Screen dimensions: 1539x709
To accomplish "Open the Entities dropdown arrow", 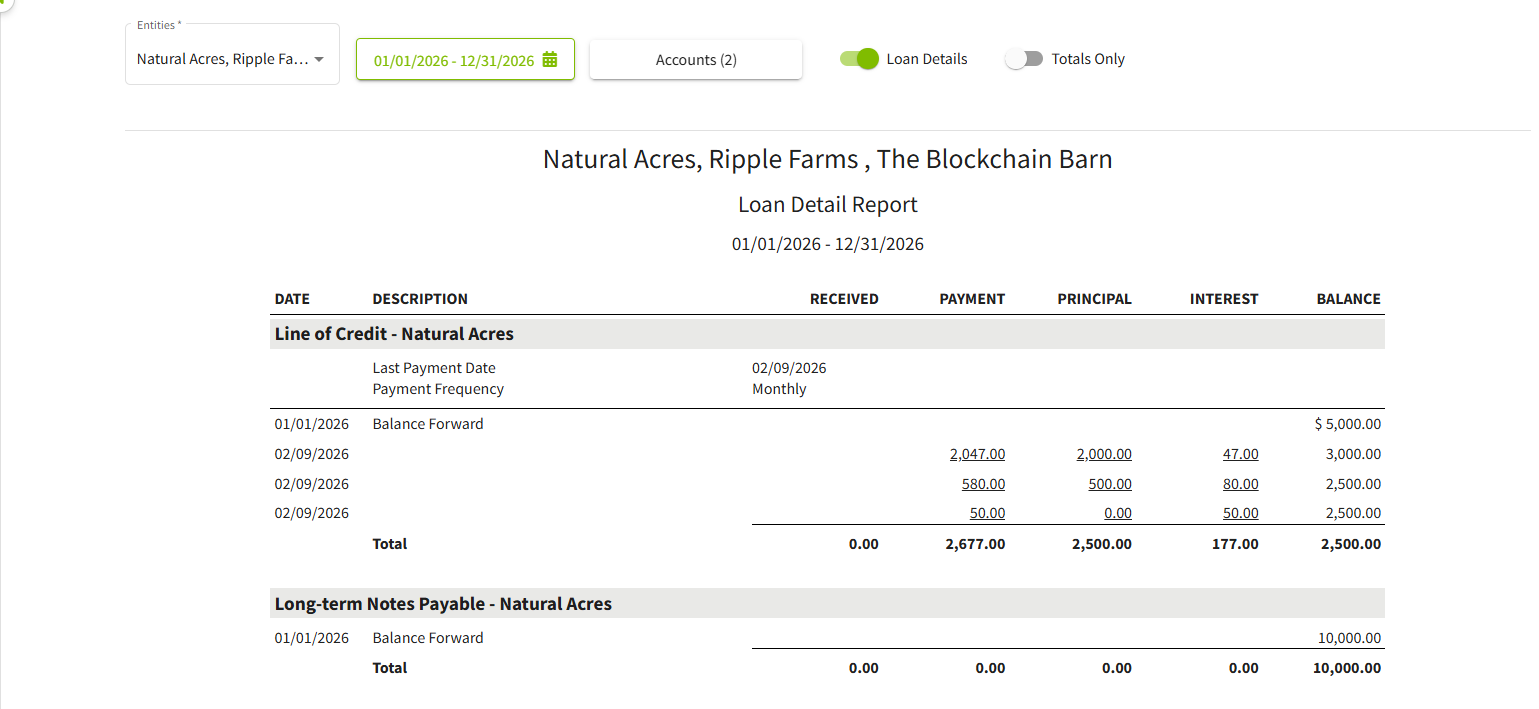I will click(x=319, y=60).
